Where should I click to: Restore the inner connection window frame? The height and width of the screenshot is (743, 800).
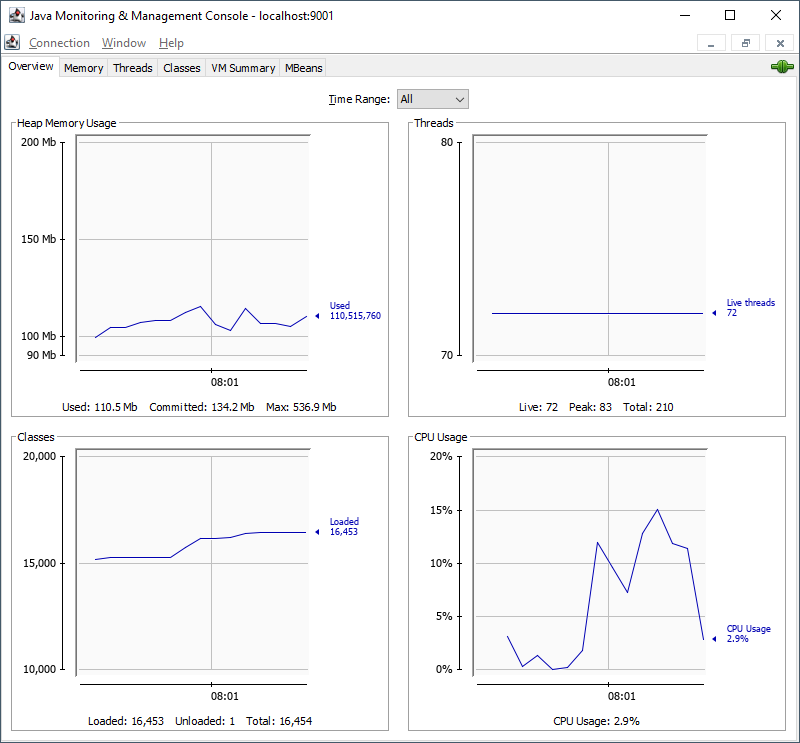[745, 43]
